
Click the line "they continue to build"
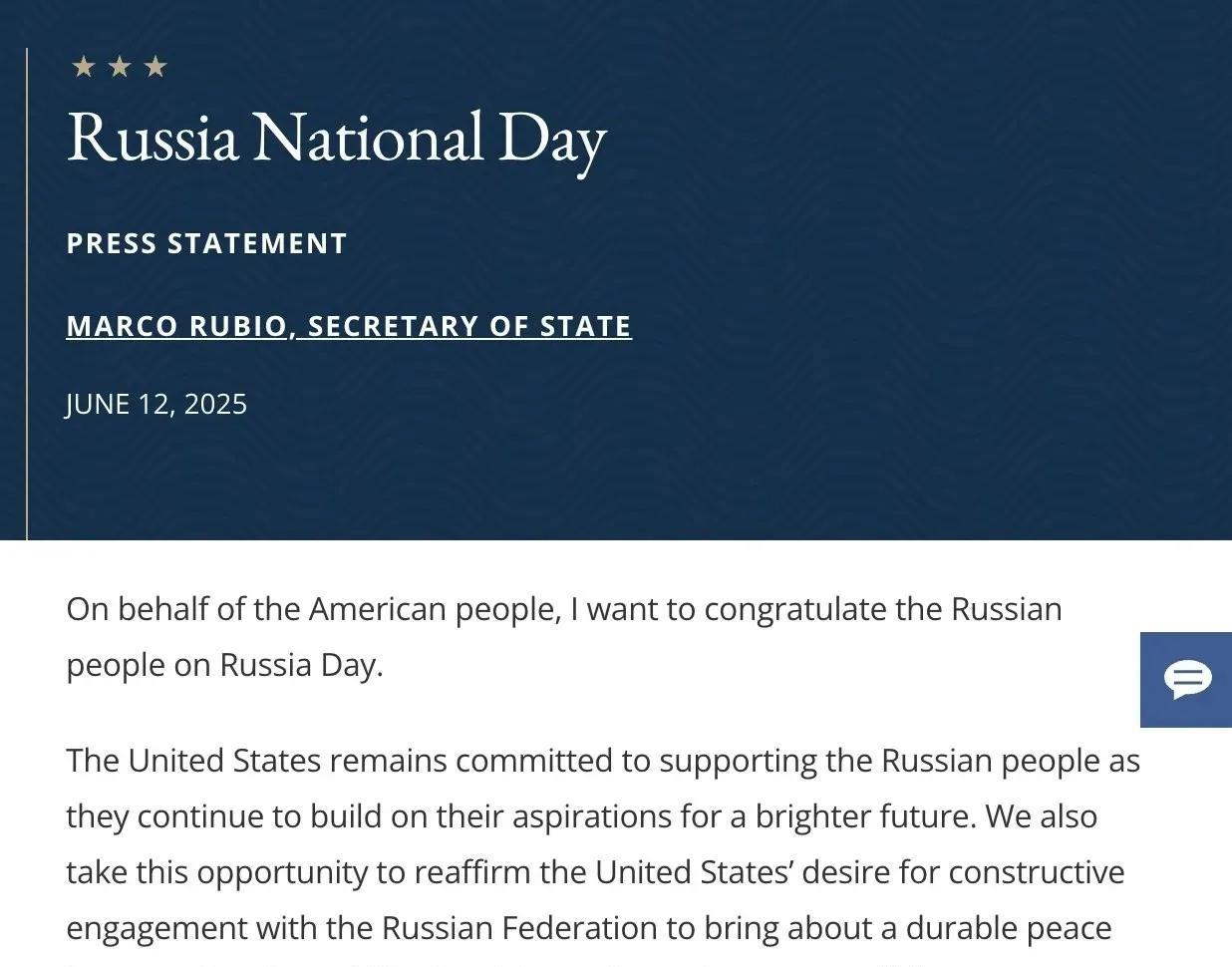(581, 816)
